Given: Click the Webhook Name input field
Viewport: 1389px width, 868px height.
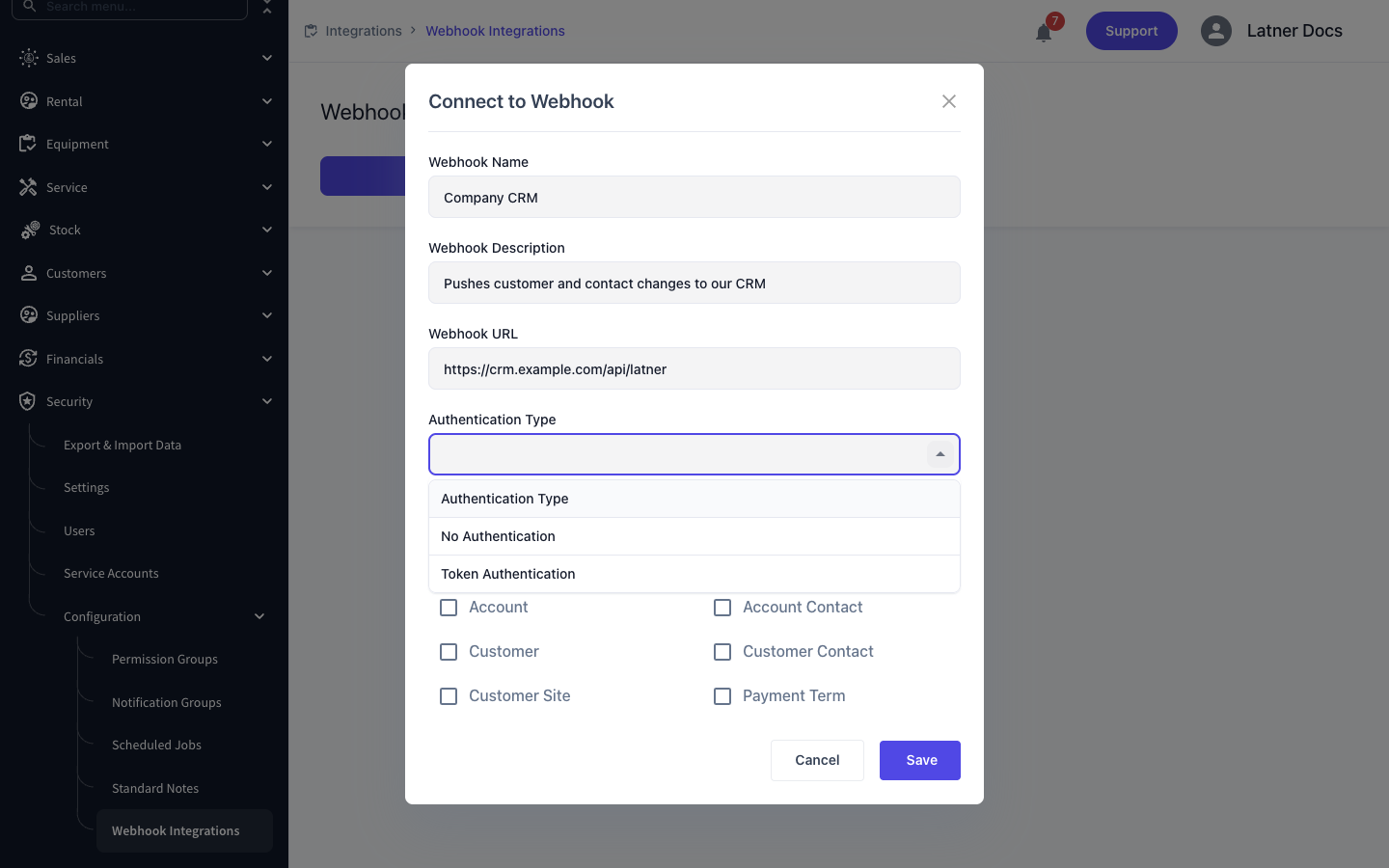Looking at the screenshot, I should click(x=694, y=197).
